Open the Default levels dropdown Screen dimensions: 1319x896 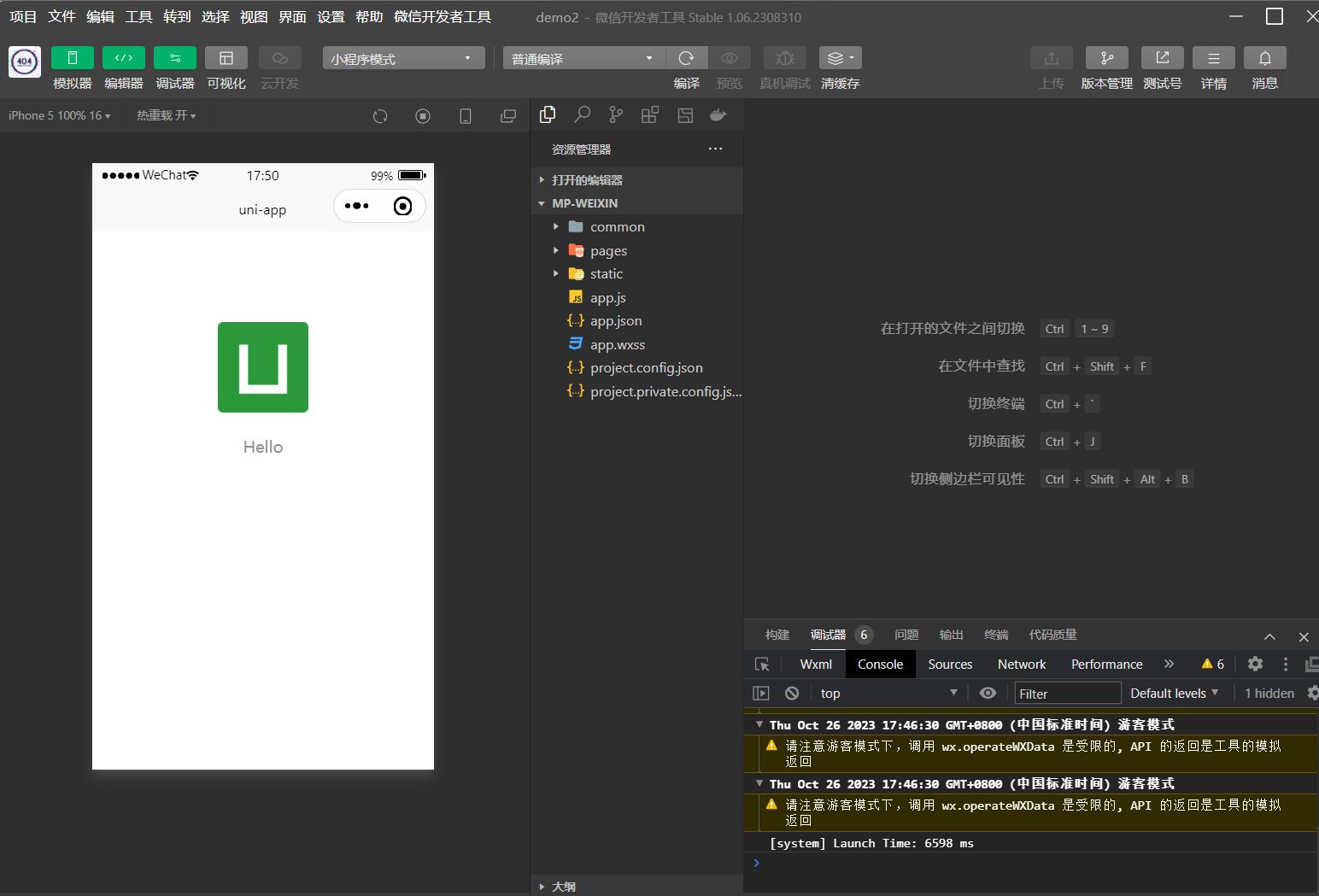(1174, 693)
